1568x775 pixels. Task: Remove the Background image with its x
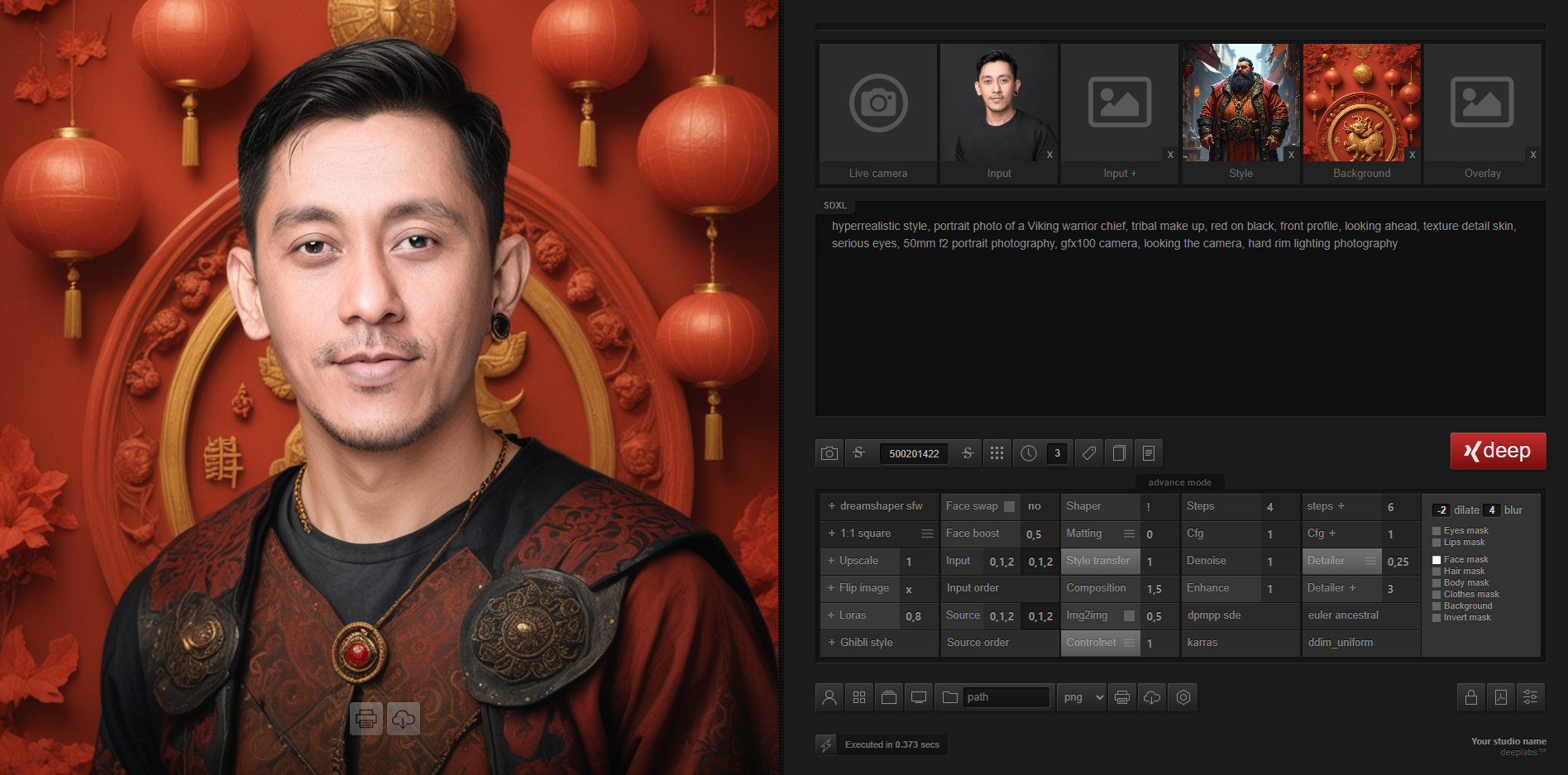tap(1413, 155)
